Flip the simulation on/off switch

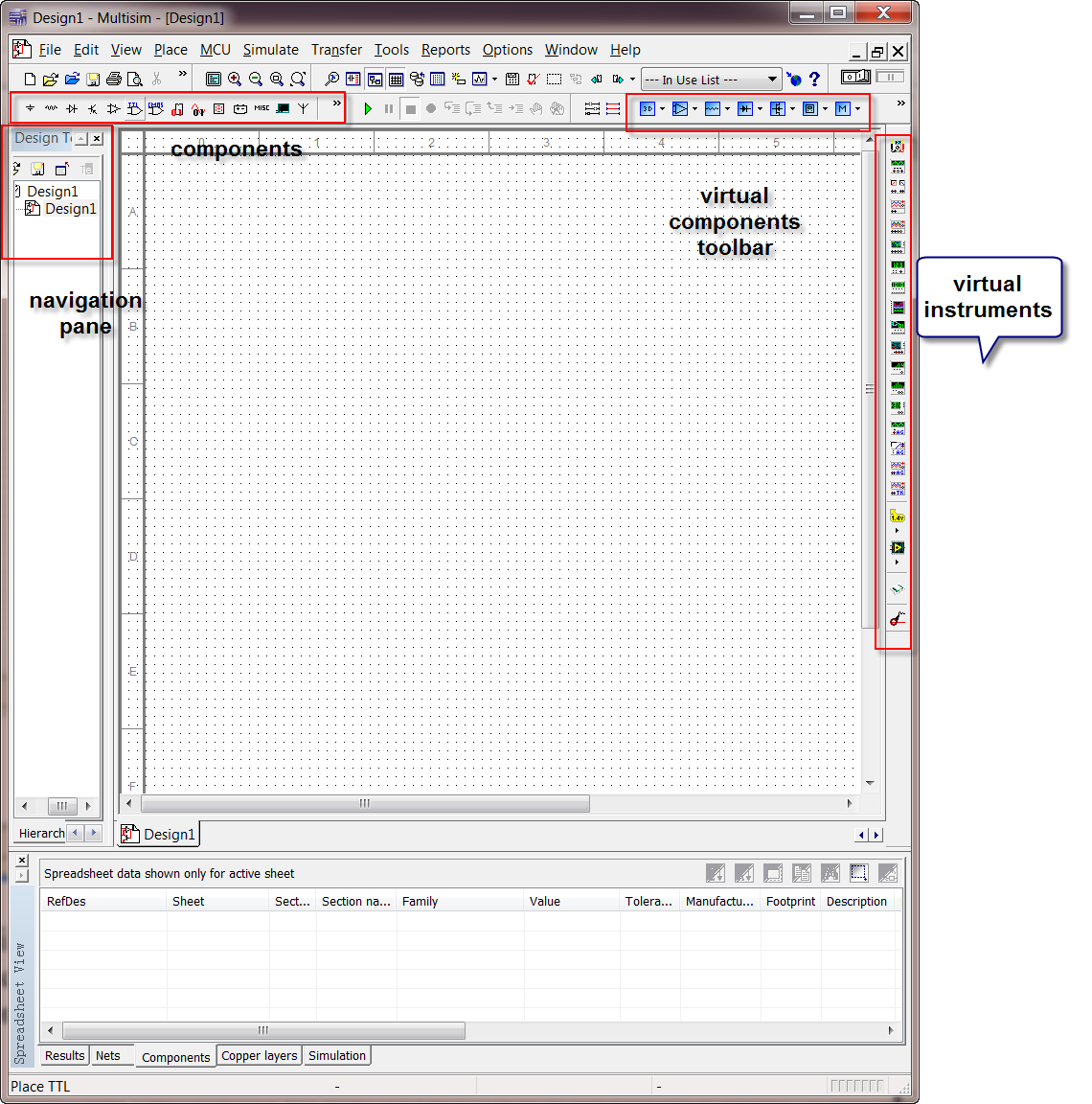point(855,77)
